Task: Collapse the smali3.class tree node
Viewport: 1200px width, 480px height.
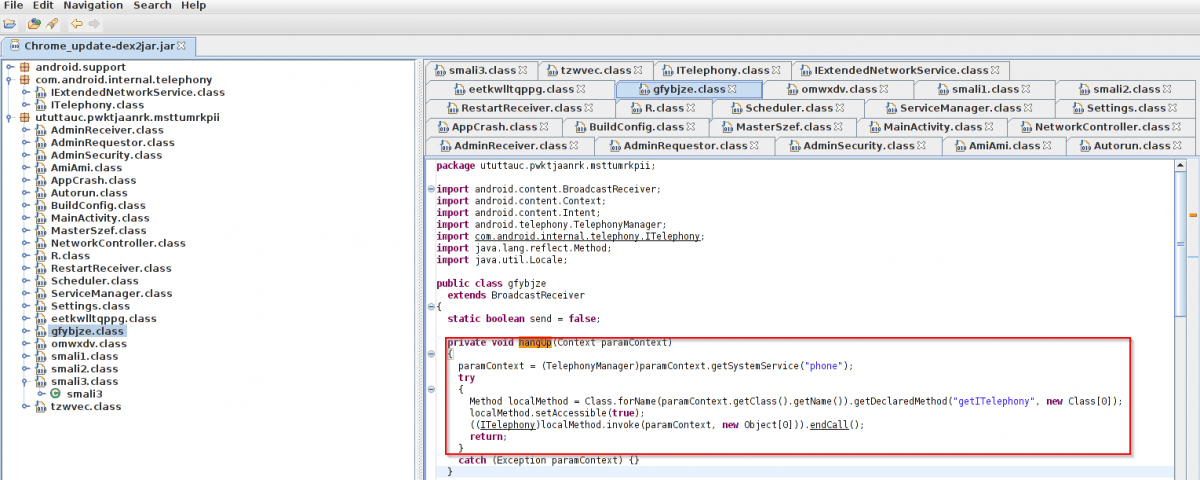Action: [x=26, y=381]
